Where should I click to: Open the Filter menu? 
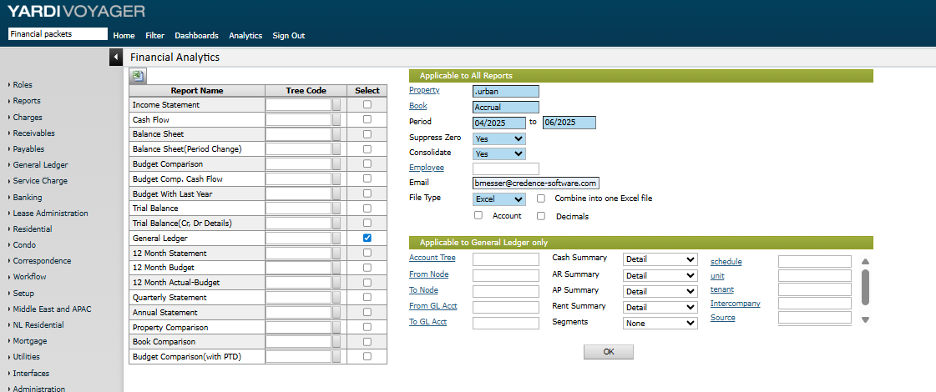click(155, 36)
